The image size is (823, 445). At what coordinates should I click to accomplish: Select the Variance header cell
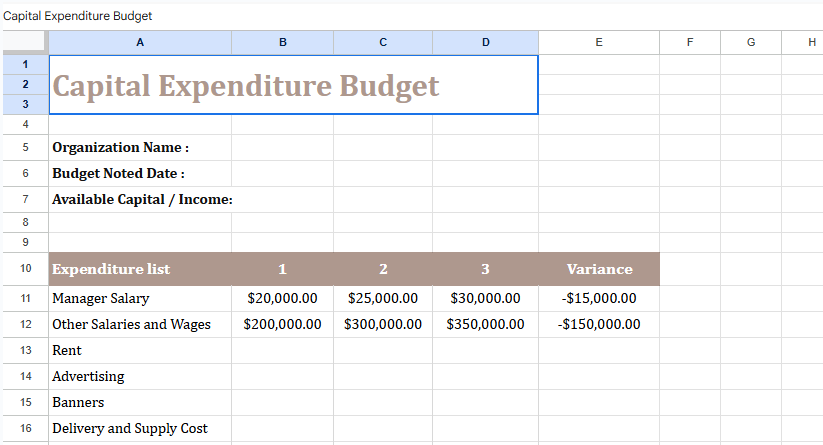(x=598, y=269)
